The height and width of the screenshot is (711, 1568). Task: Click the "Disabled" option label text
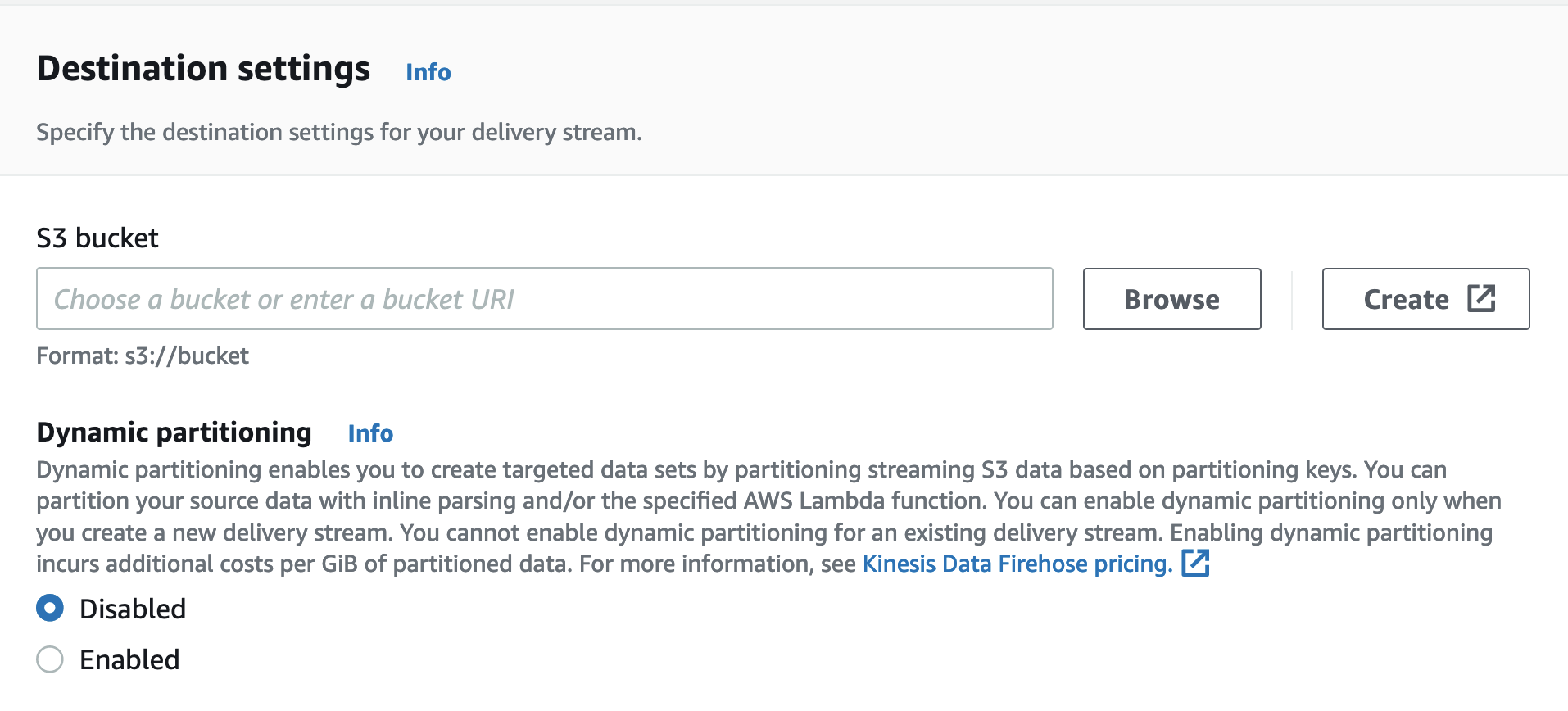(x=133, y=609)
